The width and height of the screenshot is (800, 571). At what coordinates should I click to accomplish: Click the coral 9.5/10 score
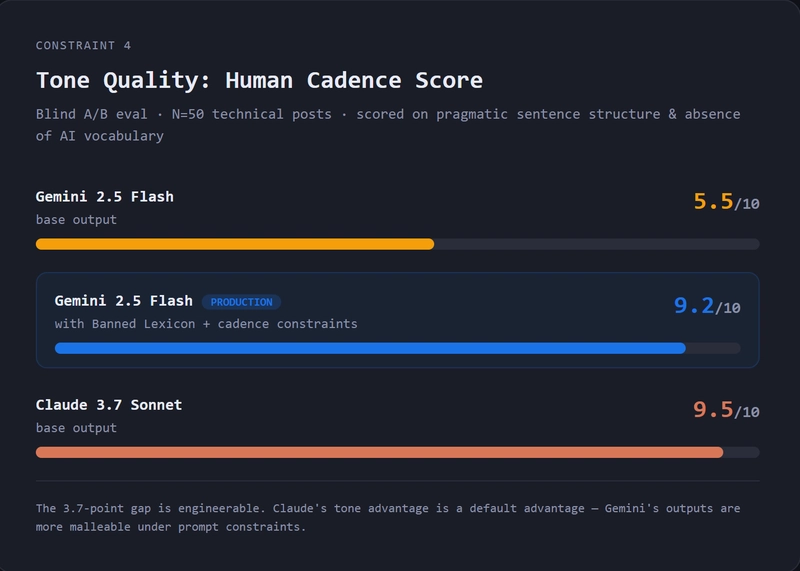click(726, 410)
